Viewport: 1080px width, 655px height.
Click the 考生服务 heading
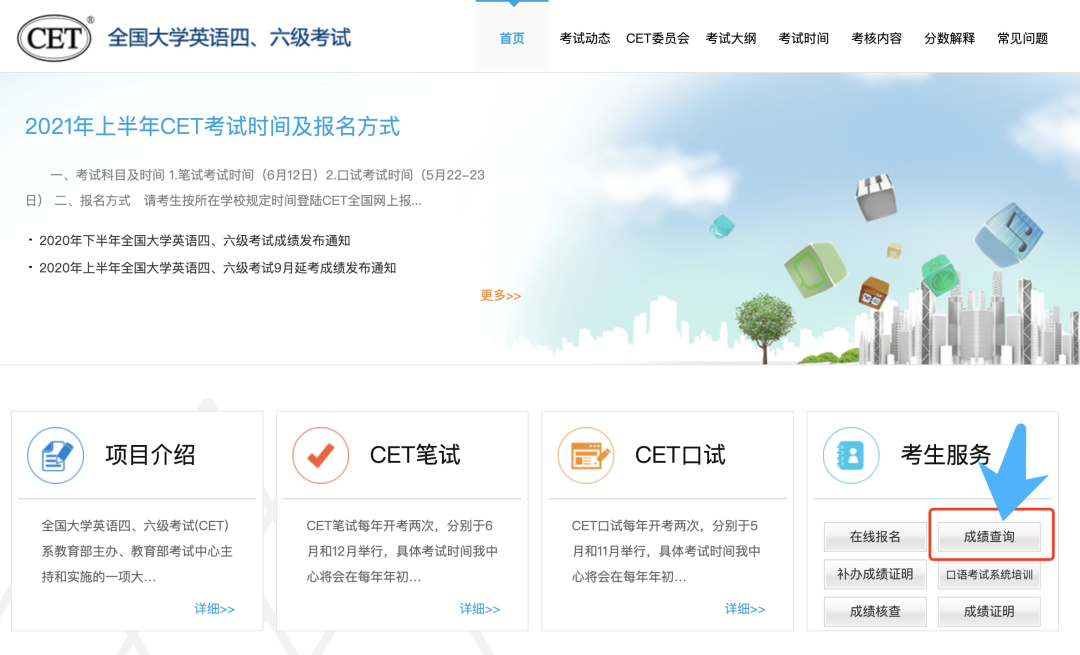[x=946, y=455]
